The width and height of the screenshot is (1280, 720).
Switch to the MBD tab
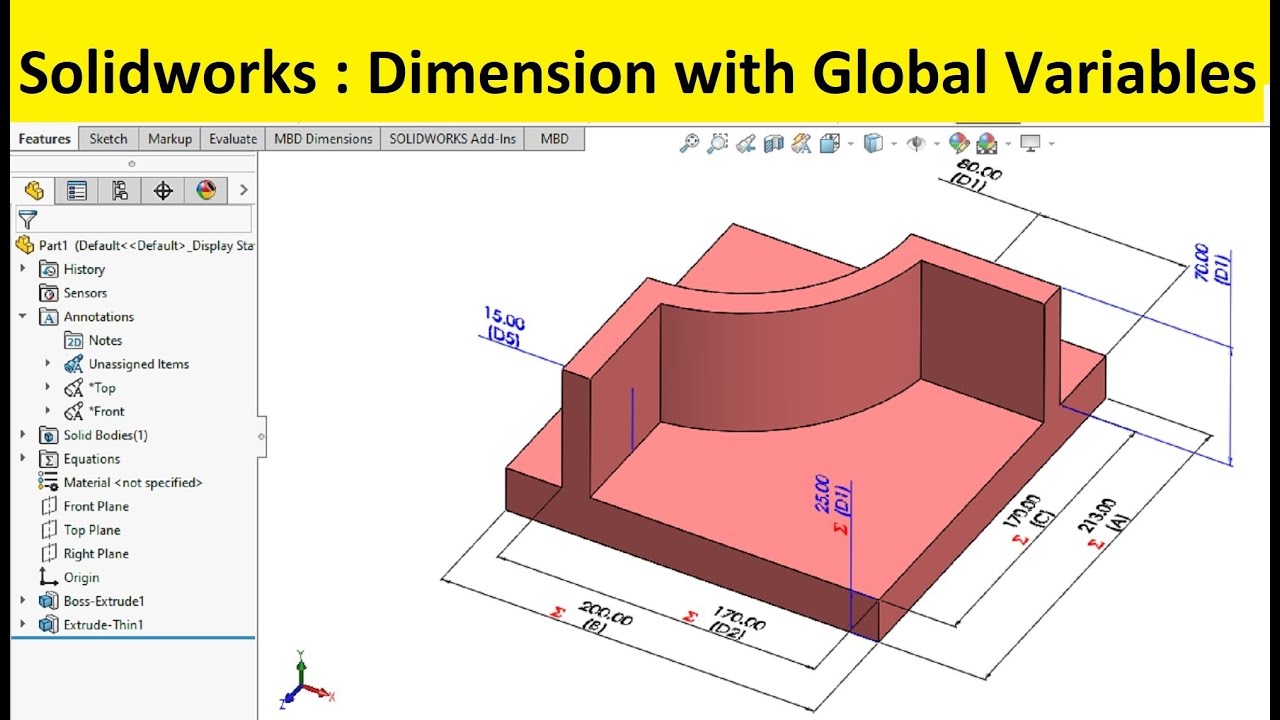(x=554, y=139)
